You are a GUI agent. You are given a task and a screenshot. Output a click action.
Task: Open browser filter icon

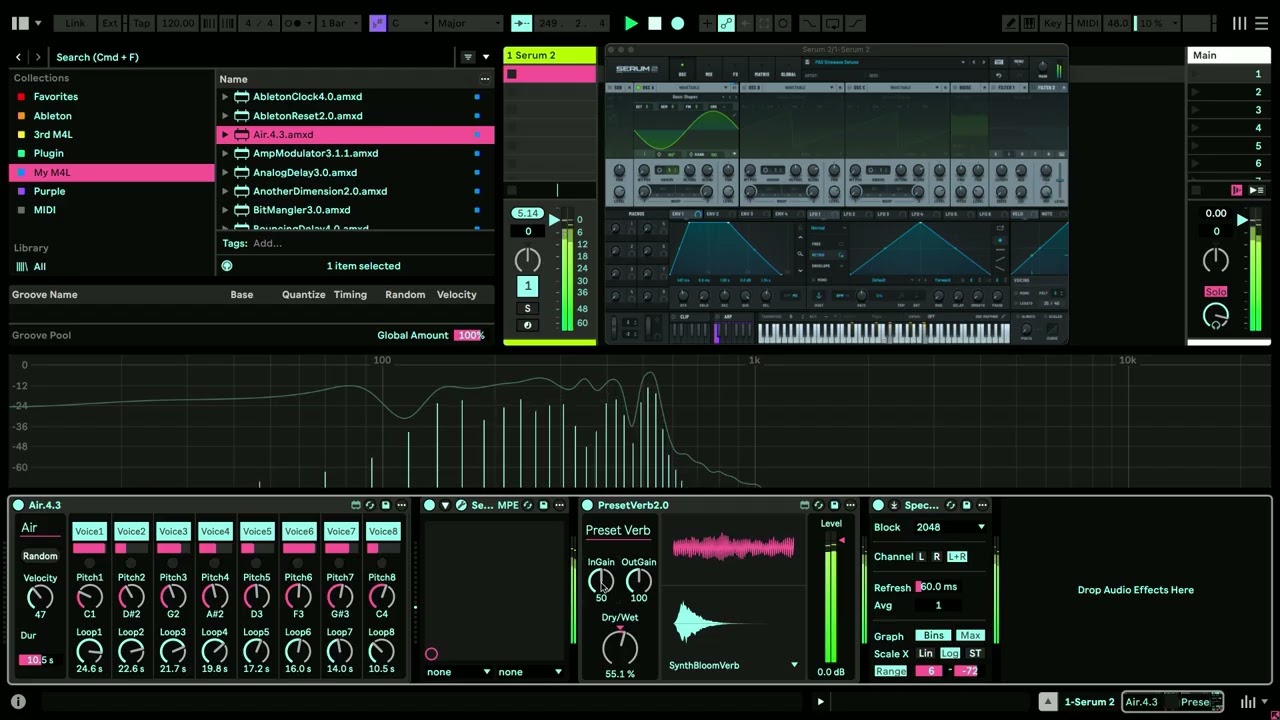click(x=467, y=57)
